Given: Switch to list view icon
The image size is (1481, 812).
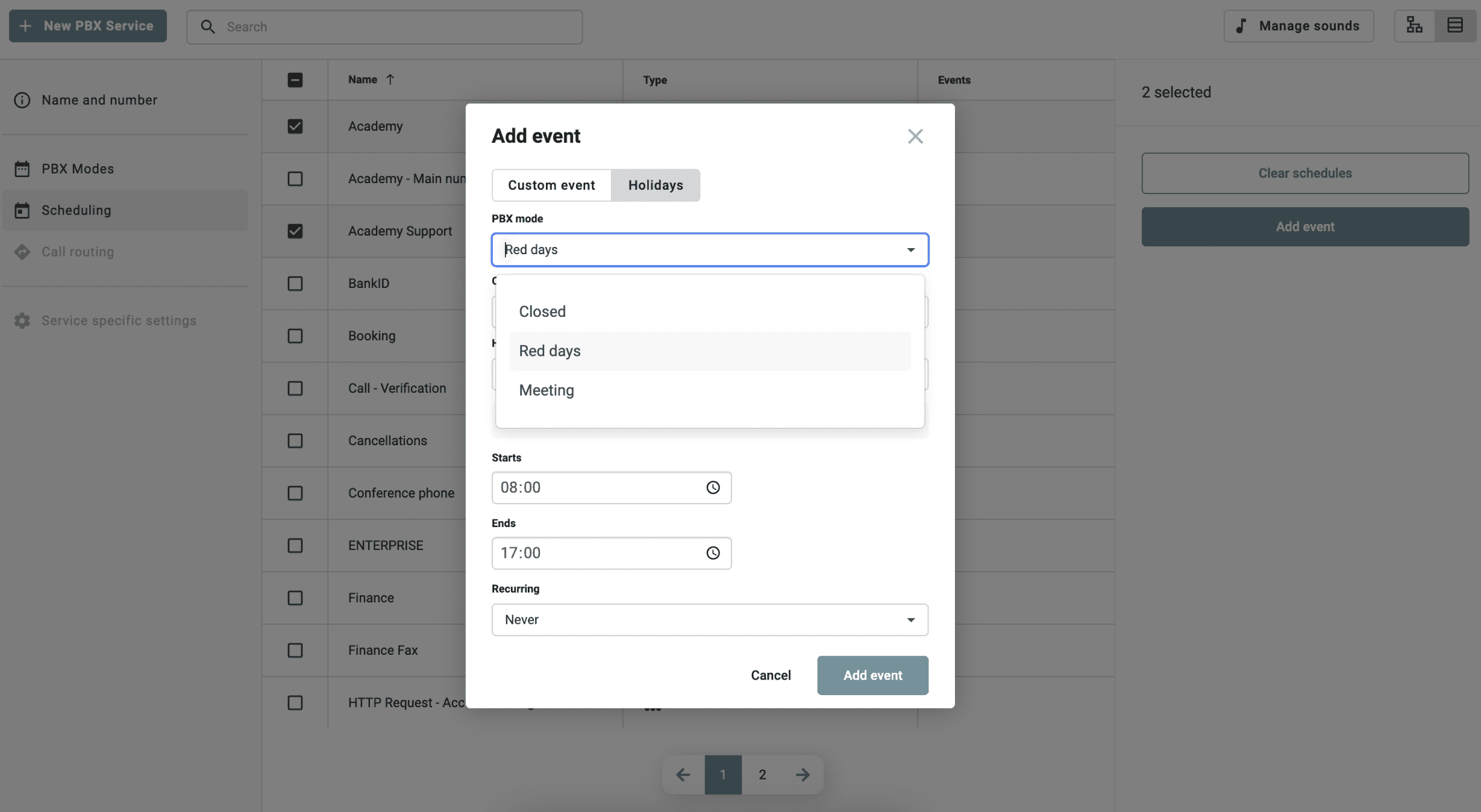Looking at the screenshot, I should (1455, 26).
